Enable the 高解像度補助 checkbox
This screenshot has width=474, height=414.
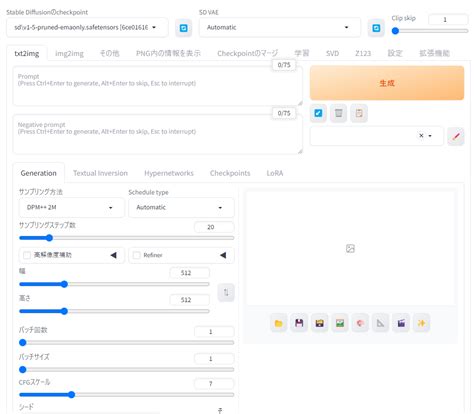[27, 255]
